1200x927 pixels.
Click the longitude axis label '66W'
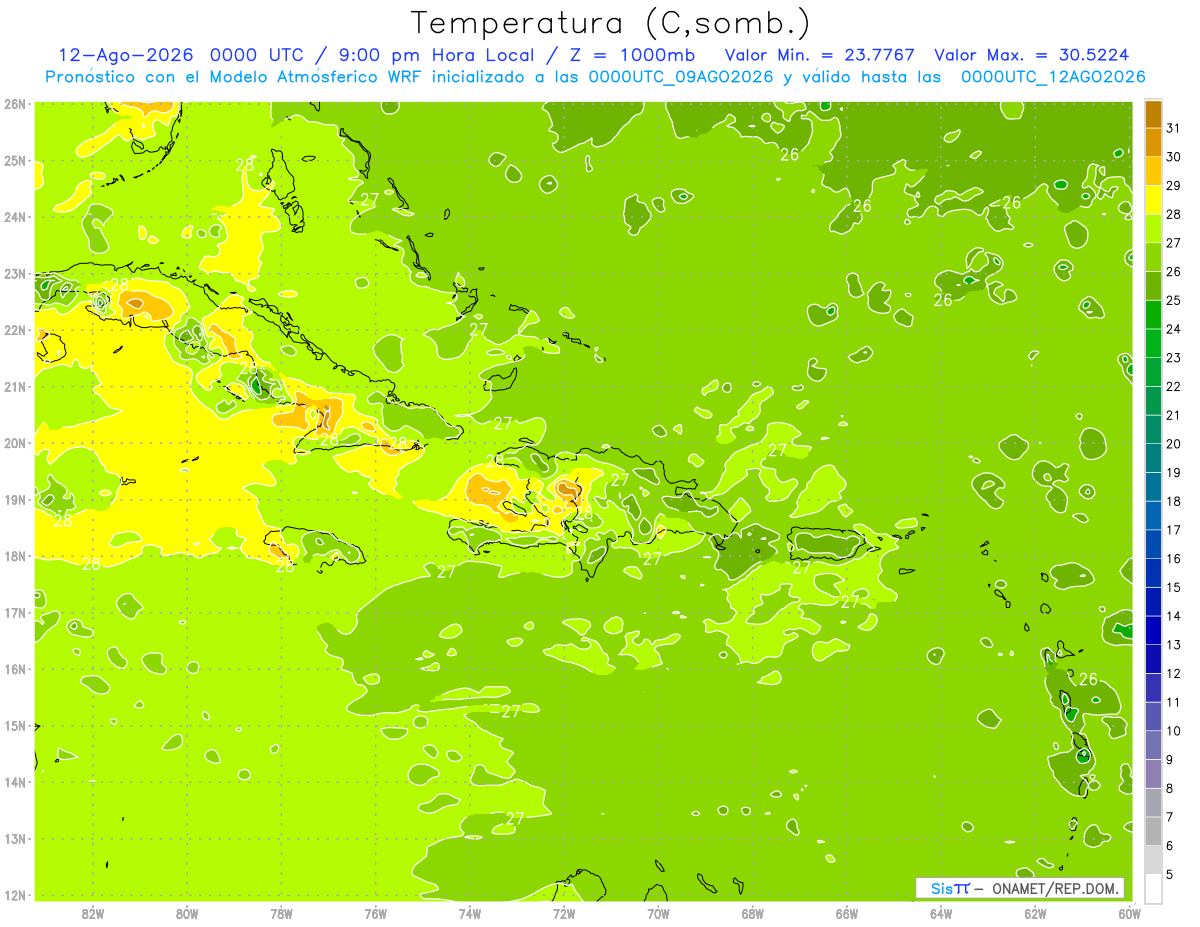[847, 913]
